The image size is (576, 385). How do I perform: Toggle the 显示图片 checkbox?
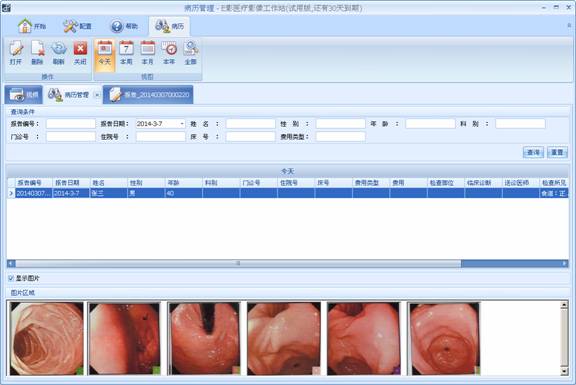click(11, 278)
